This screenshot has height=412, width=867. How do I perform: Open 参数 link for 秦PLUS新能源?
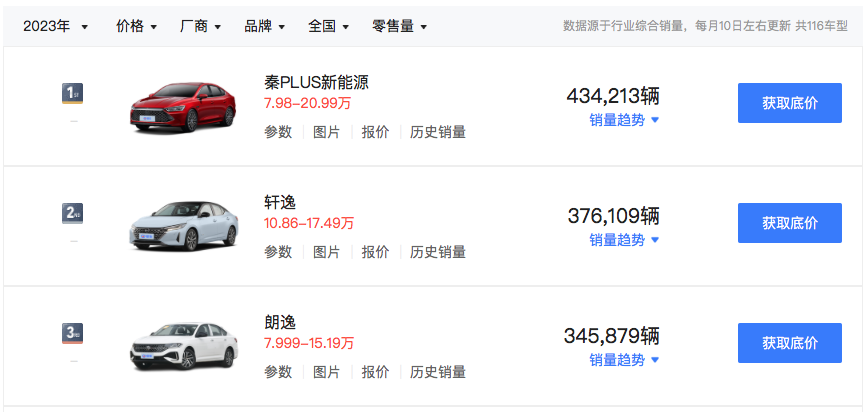[x=278, y=132]
